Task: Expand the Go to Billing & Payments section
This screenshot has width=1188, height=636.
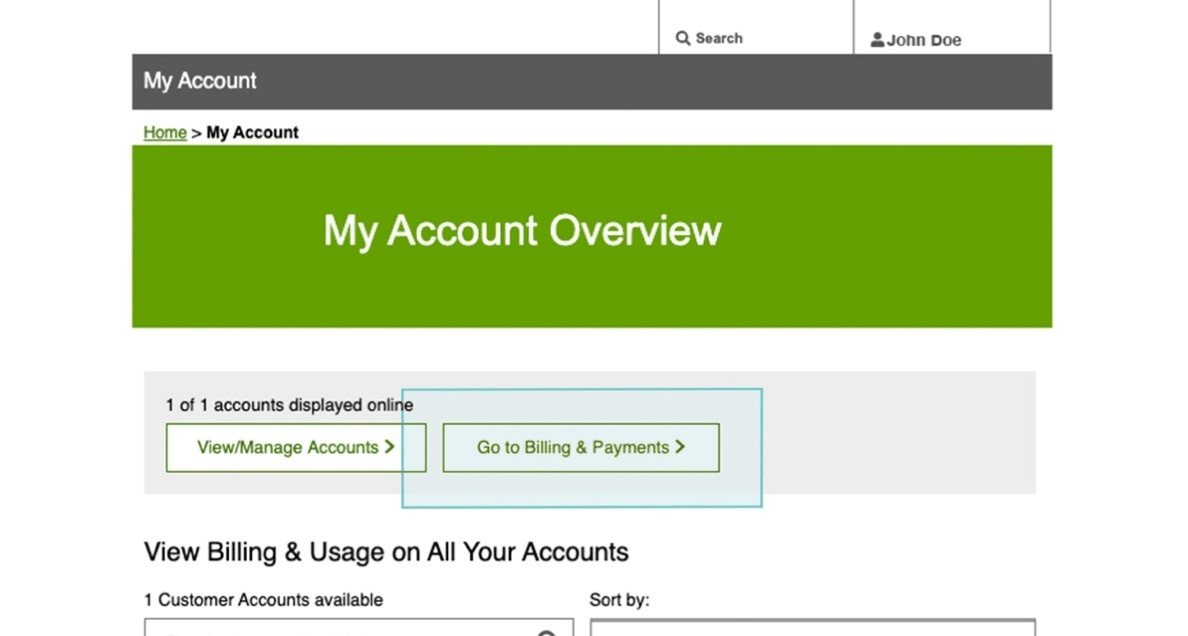Action: [x=580, y=447]
